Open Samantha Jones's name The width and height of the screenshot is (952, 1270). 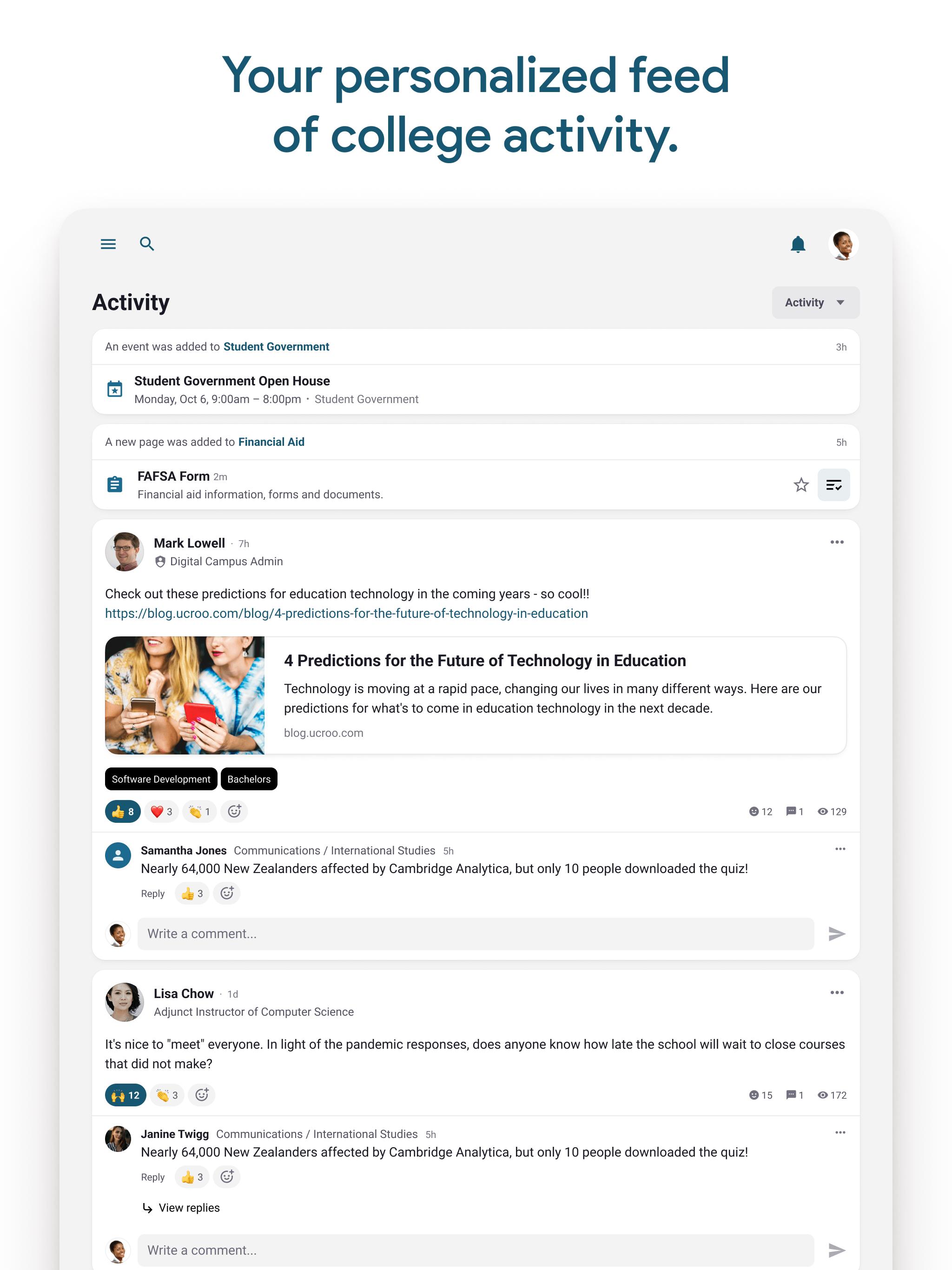pos(184,850)
